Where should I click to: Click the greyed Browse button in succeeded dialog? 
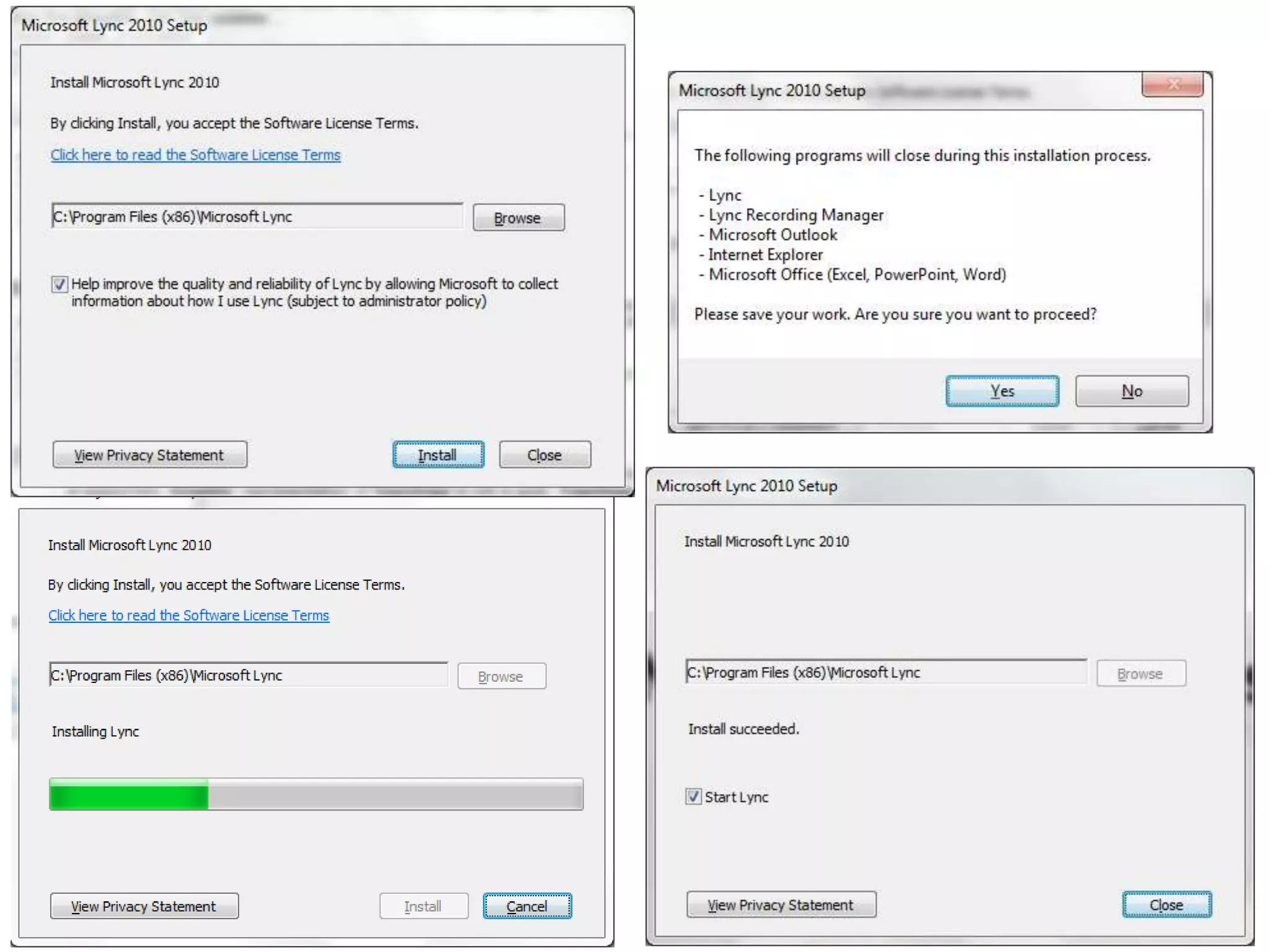click(1140, 674)
